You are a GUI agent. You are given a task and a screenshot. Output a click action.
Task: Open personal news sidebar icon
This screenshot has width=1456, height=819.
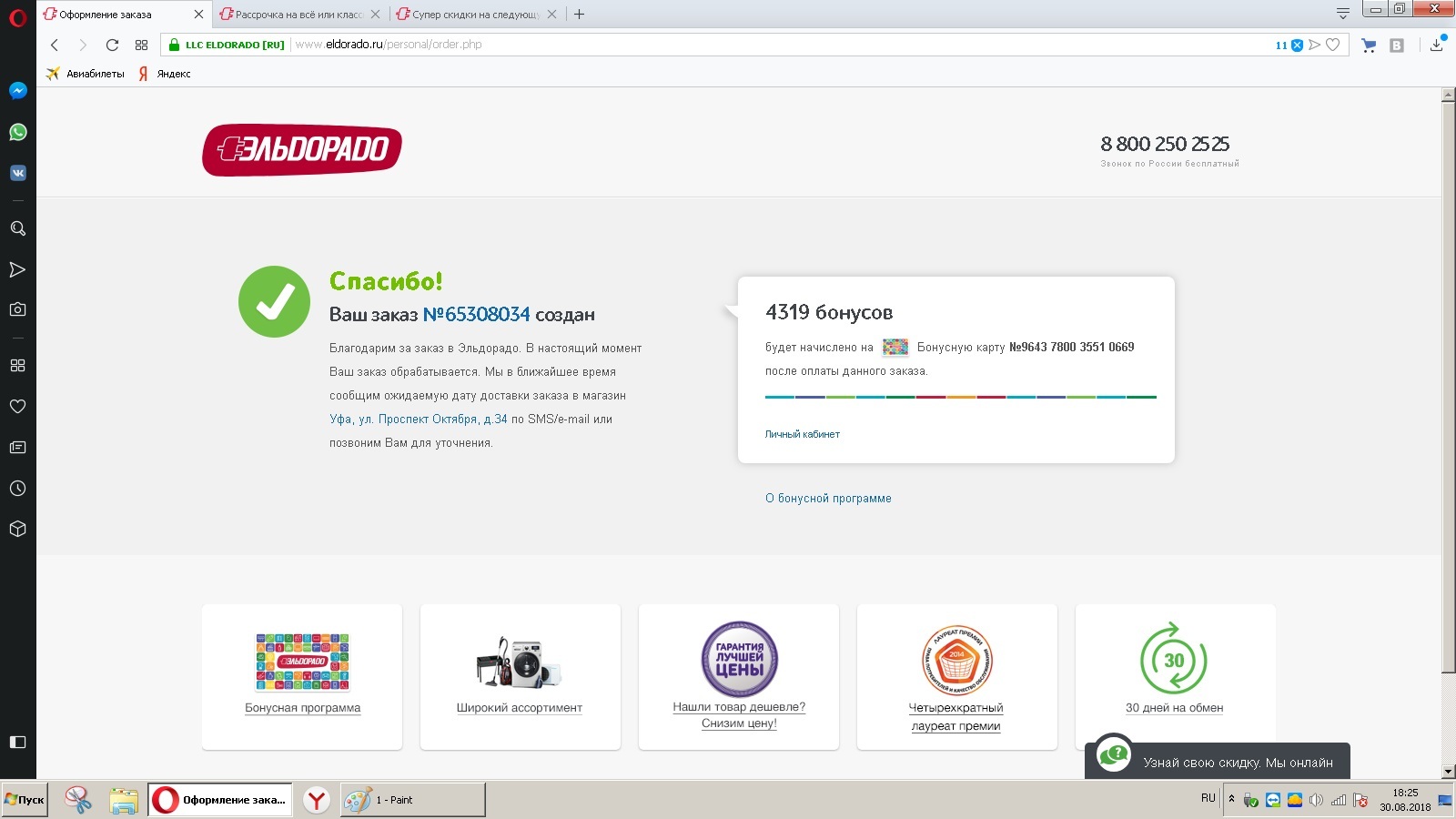[x=17, y=447]
